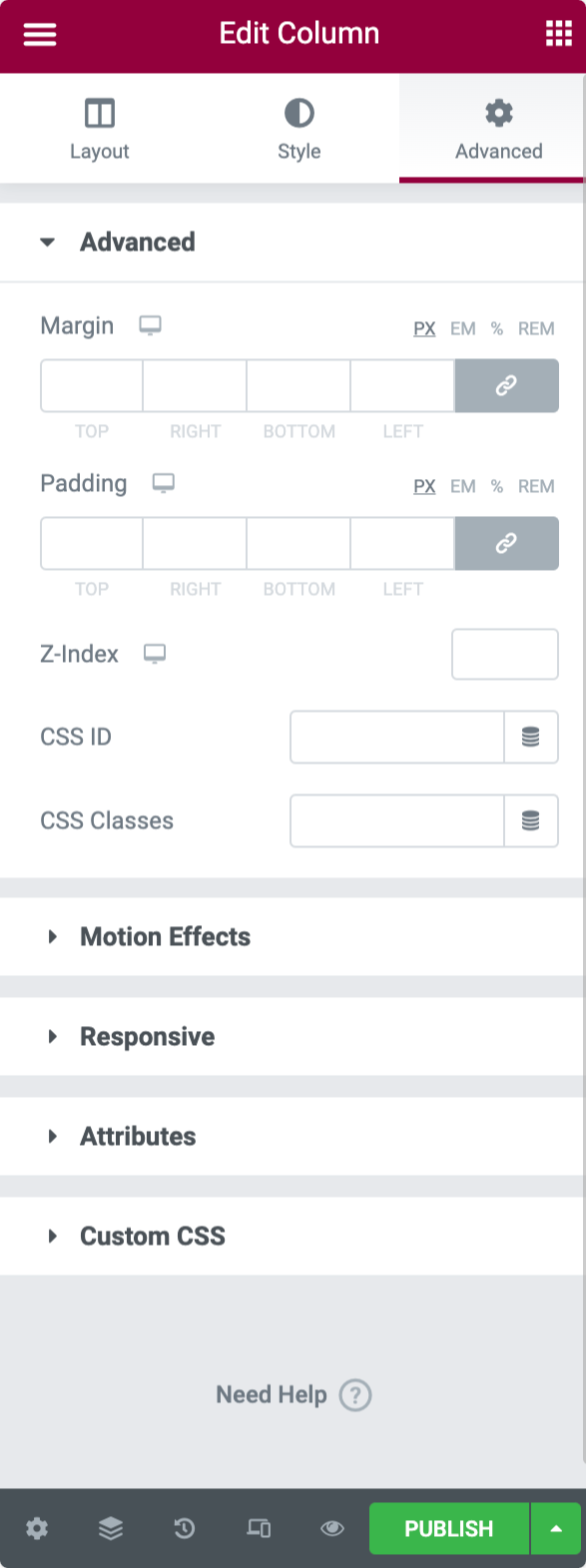Screen dimensions: 586x1568
Task: Click the dynamic tags icon beside CSS ID
Action: [530, 737]
